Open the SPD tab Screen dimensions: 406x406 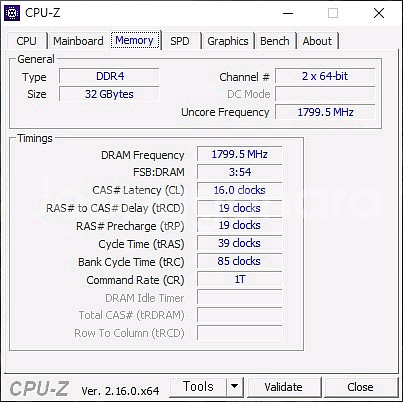[180, 41]
